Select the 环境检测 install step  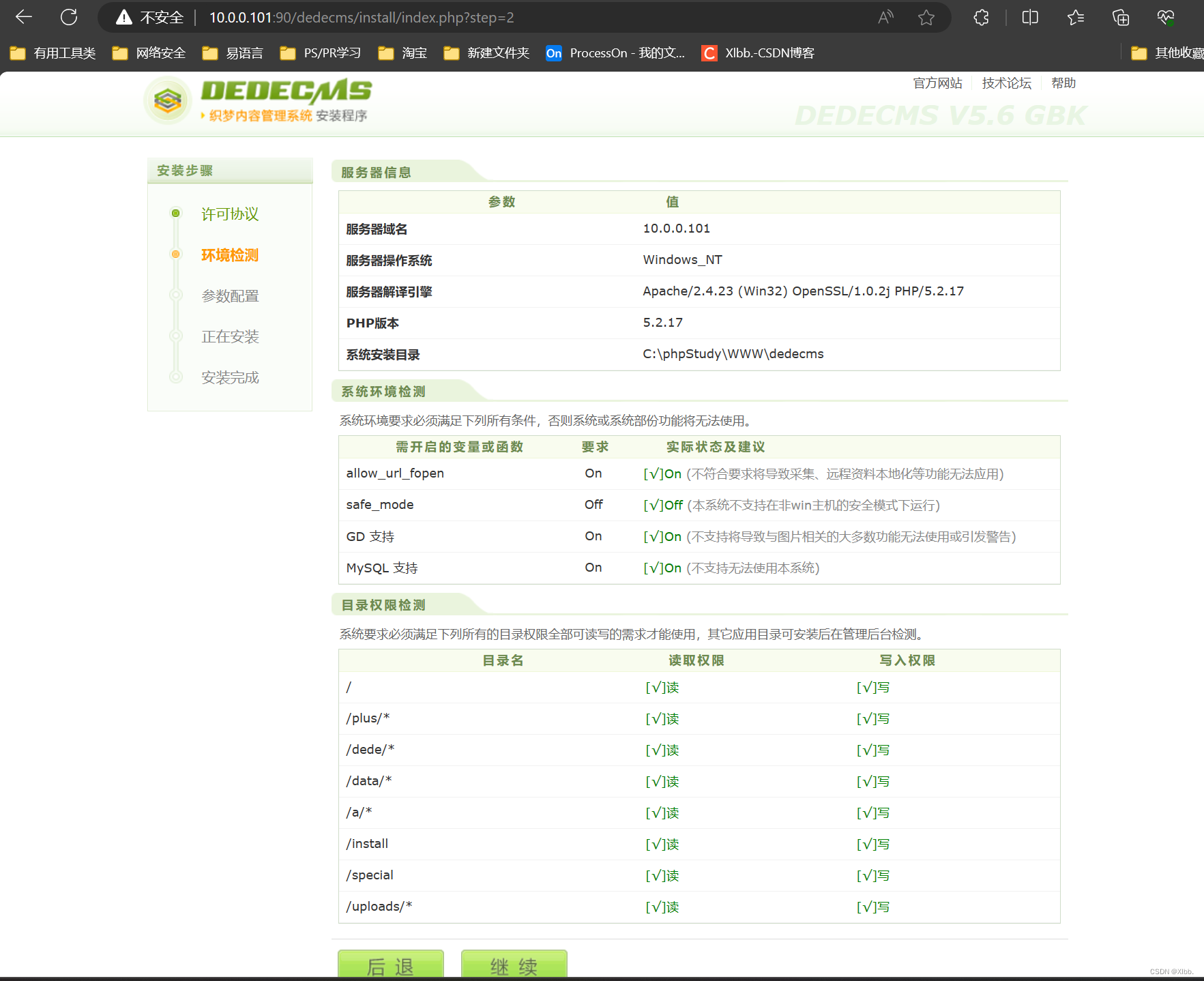[230, 255]
